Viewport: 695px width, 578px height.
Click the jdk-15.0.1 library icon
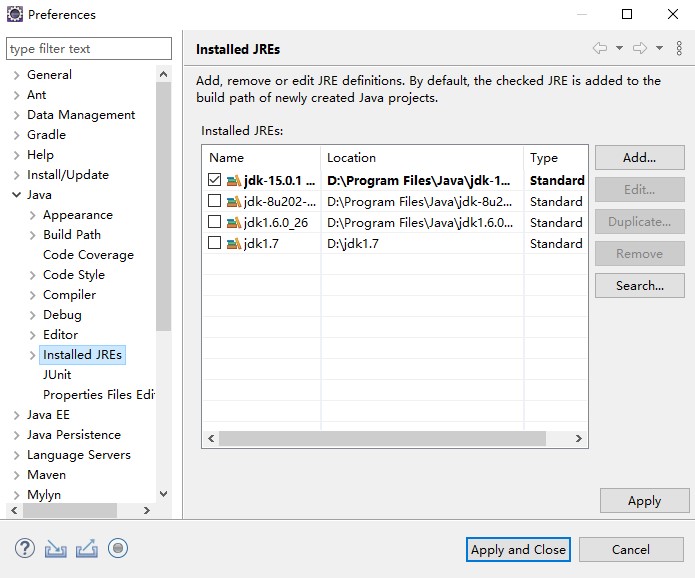coord(234,181)
